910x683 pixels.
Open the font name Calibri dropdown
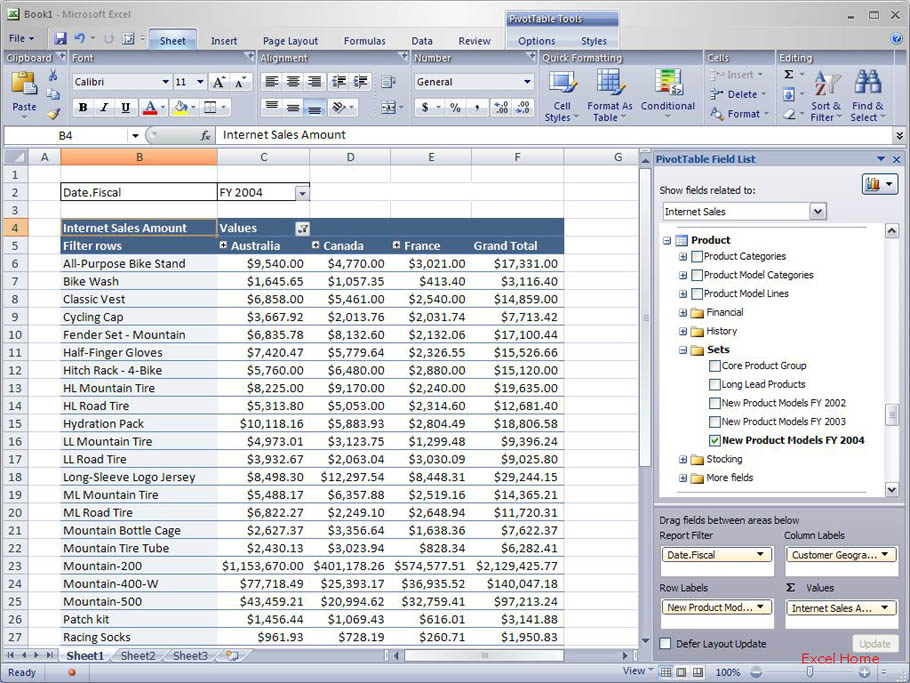tap(165, 82)
